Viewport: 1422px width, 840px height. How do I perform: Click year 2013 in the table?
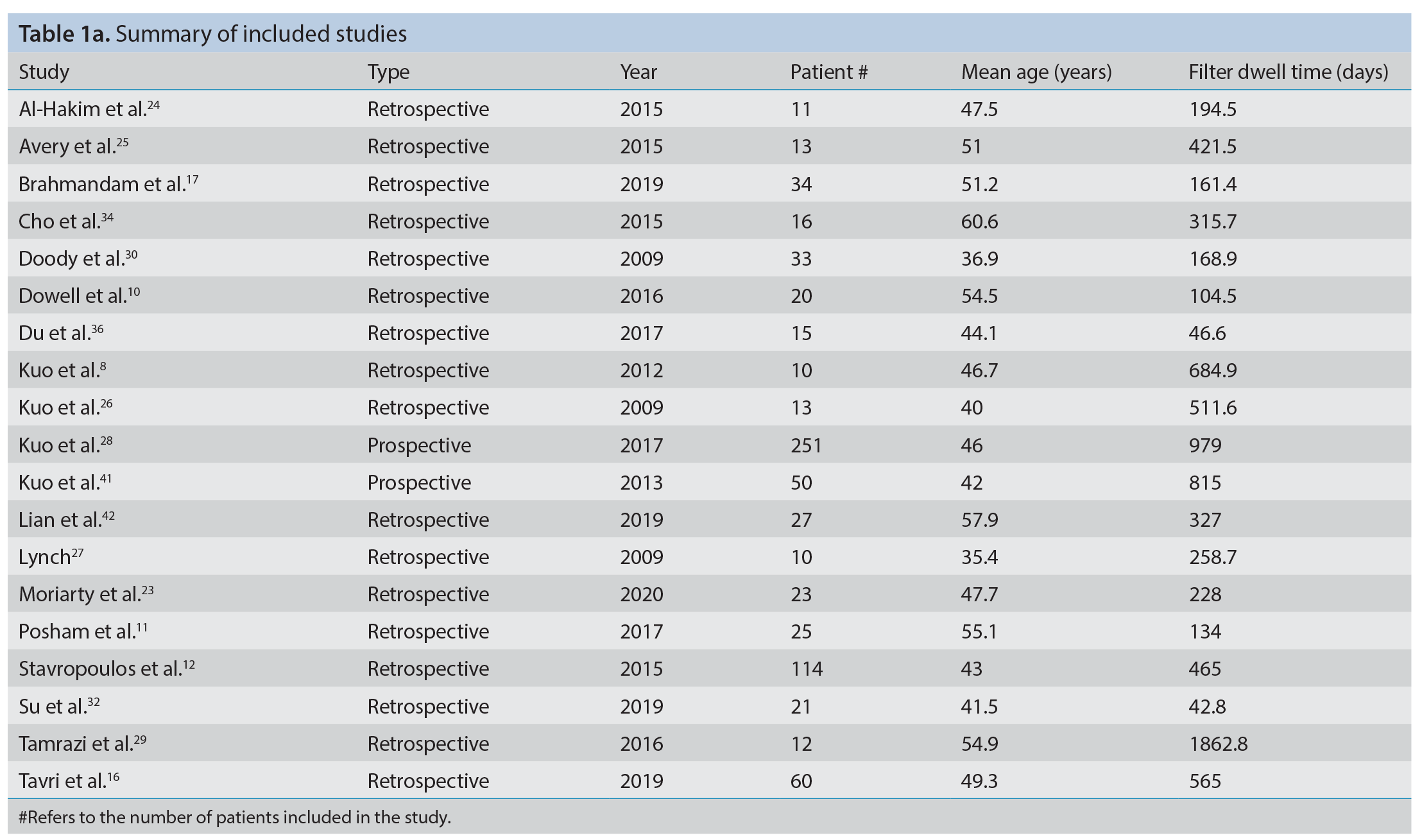[x=642, y=482]
